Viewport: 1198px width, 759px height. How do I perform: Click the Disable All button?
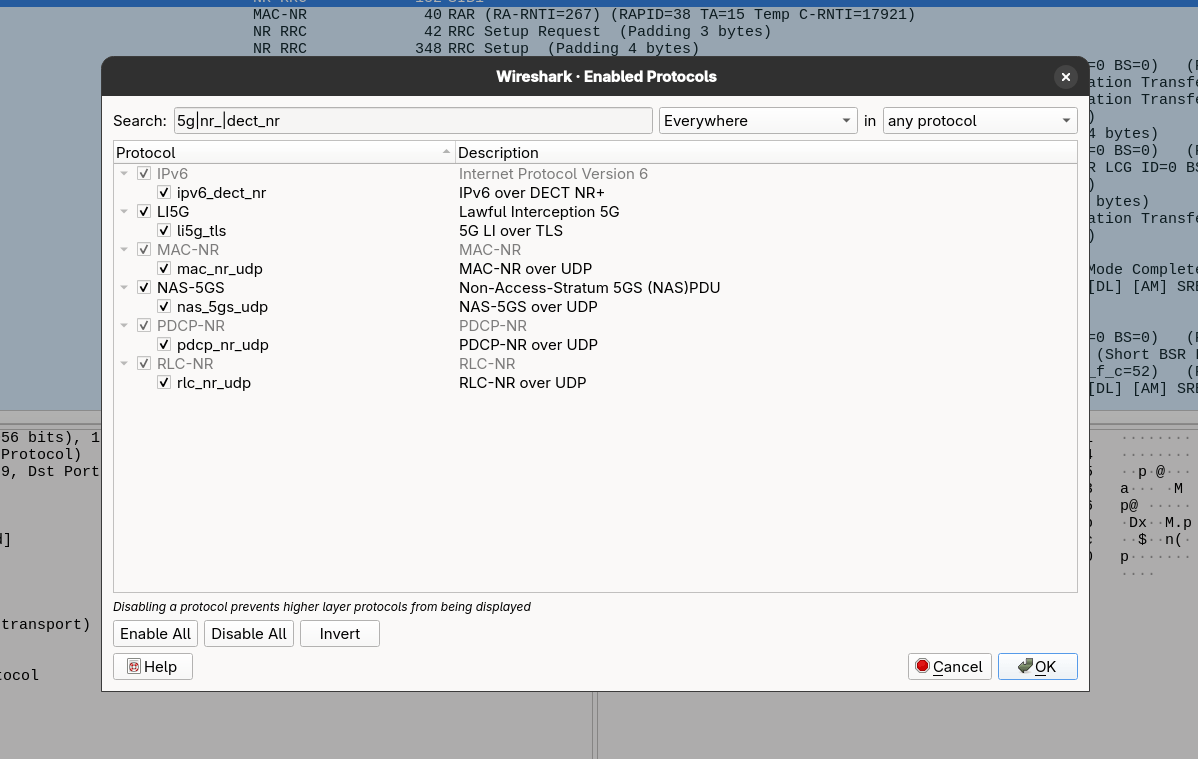[248, 633]
